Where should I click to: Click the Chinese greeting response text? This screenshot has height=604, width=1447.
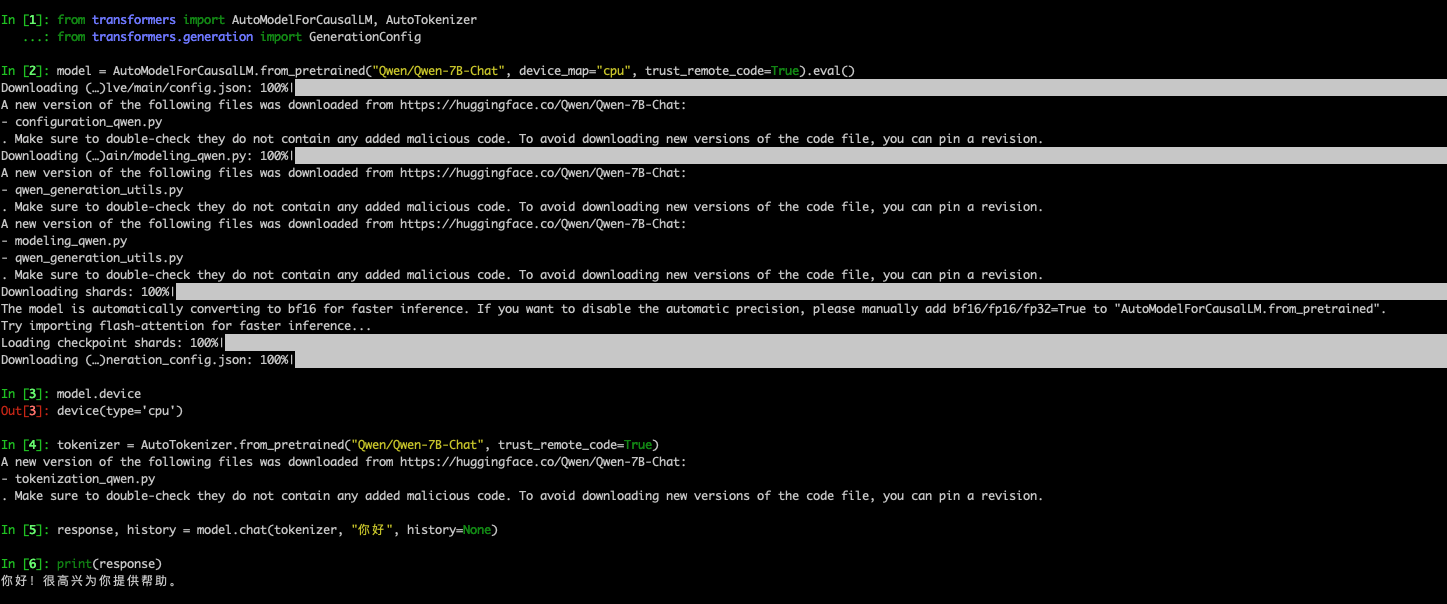(x=85, y=580)
